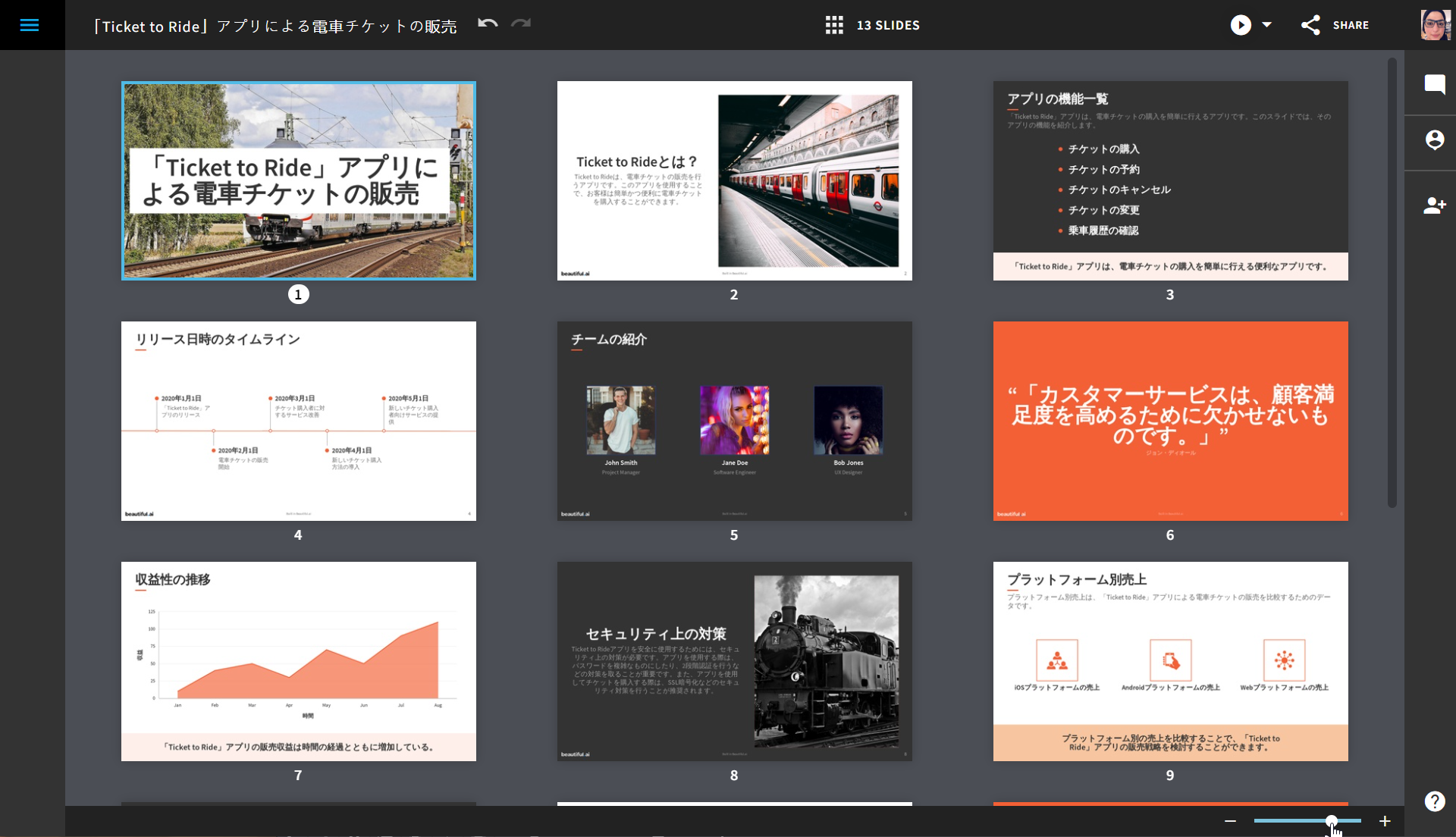Select slide 8 セキュリティ上の対策 thumbnail
The height and width of the screenshot is (837, 1456).
[735, 661]
